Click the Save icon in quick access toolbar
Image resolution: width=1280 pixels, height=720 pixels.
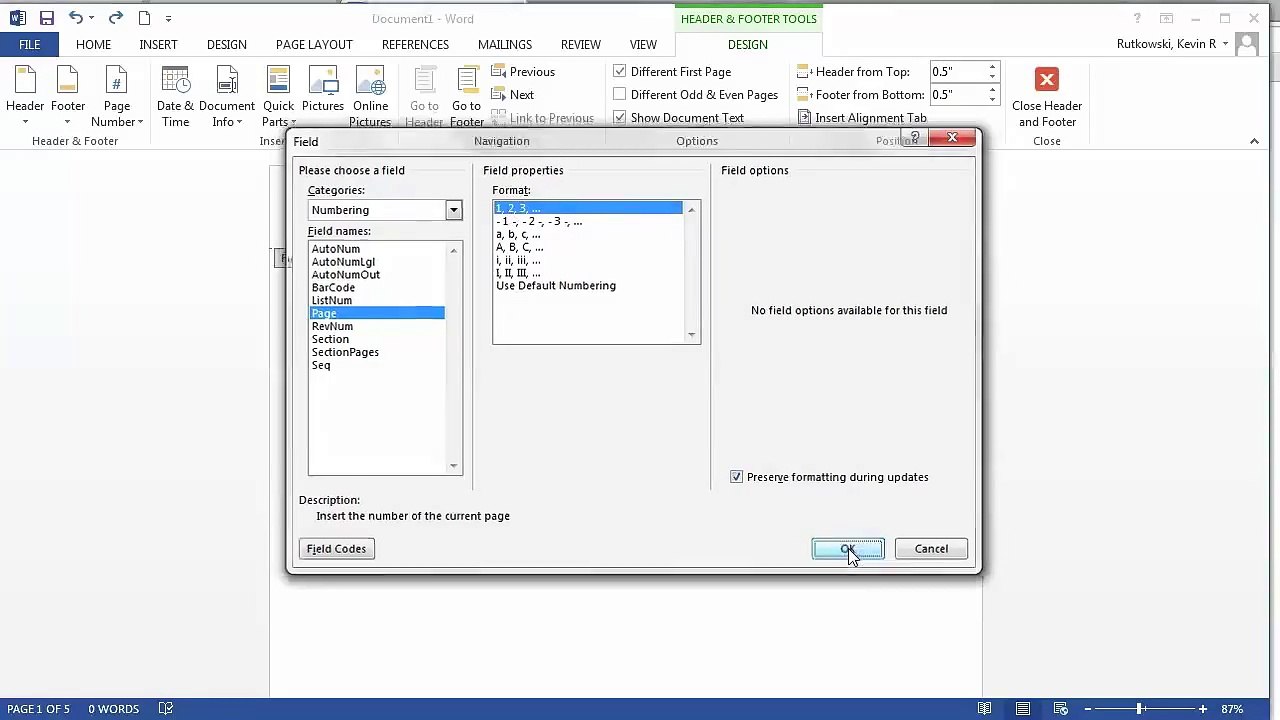click(46, 18)
